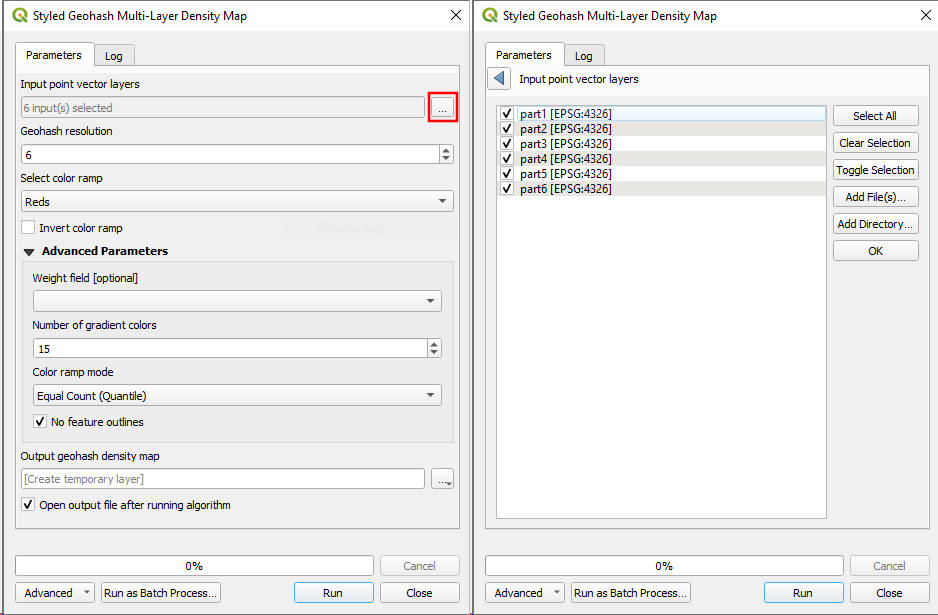Click the Geohash resolution spinner arrows
The height and width of the screenshot is (615, 938).
pyautogui.click(x=446, y=154)
